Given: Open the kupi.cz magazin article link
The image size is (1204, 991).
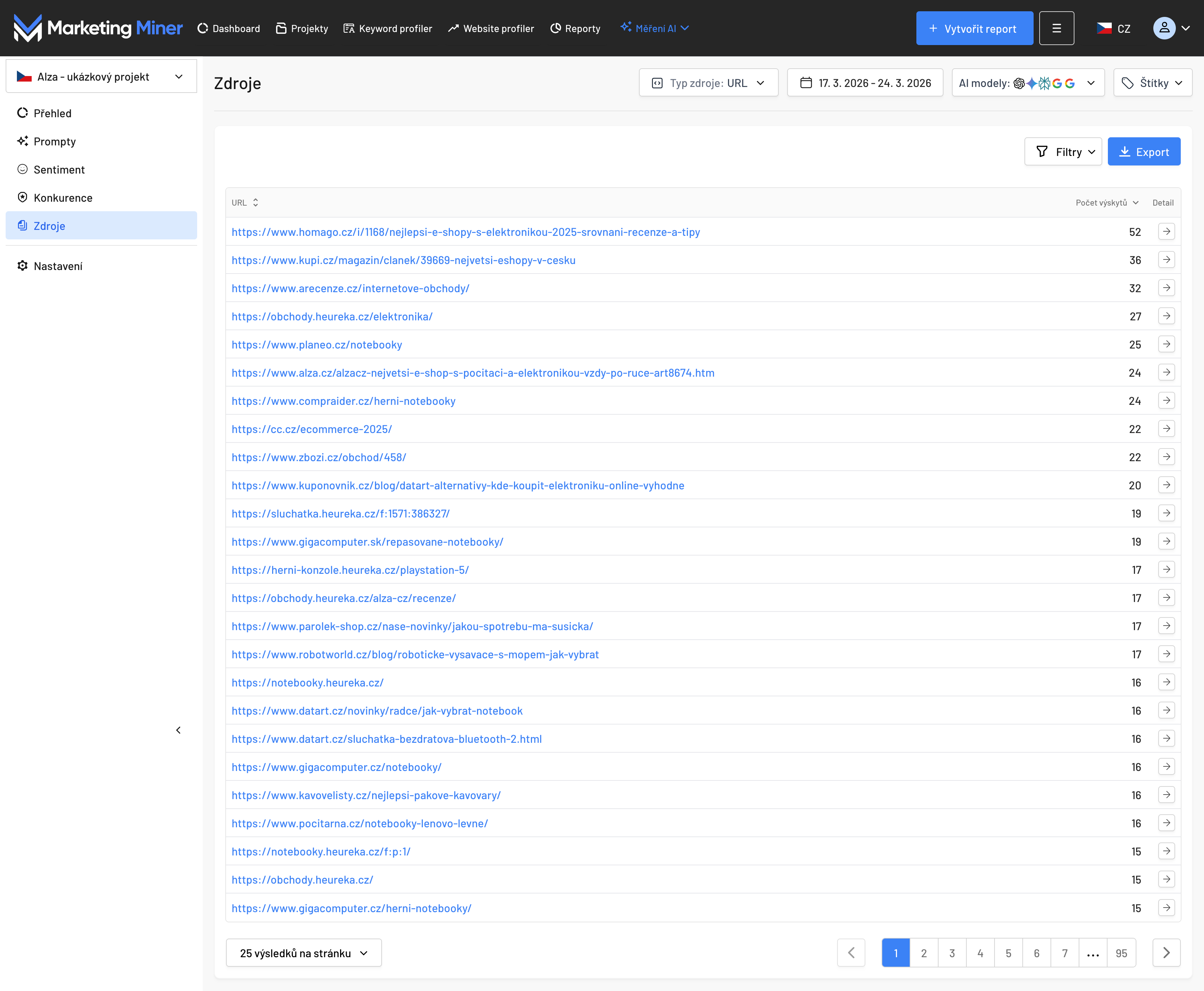Looking at the screenshot, I should pyautogui.click(x=403, y=260).
